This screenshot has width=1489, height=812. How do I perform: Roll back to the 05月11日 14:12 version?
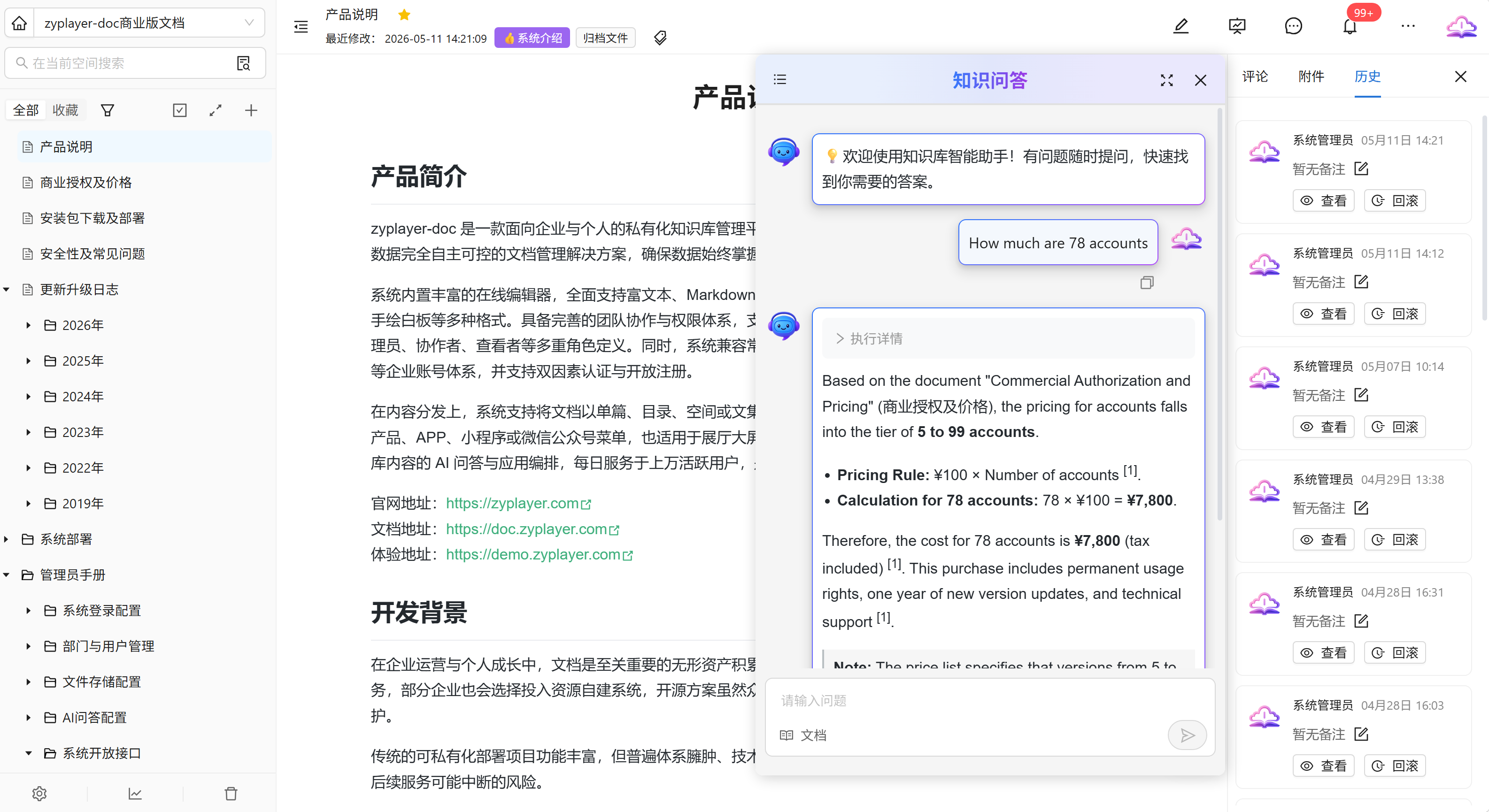[1395, 314]
